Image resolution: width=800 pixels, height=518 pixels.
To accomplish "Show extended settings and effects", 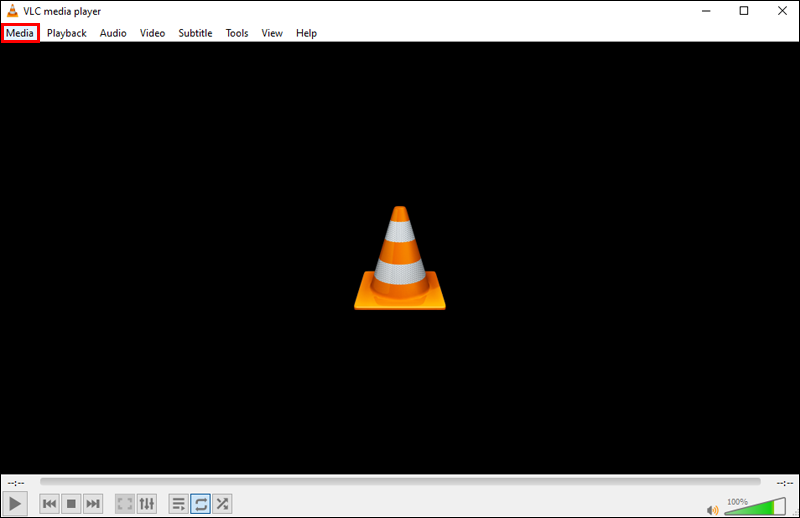I will tap(146, 504).
